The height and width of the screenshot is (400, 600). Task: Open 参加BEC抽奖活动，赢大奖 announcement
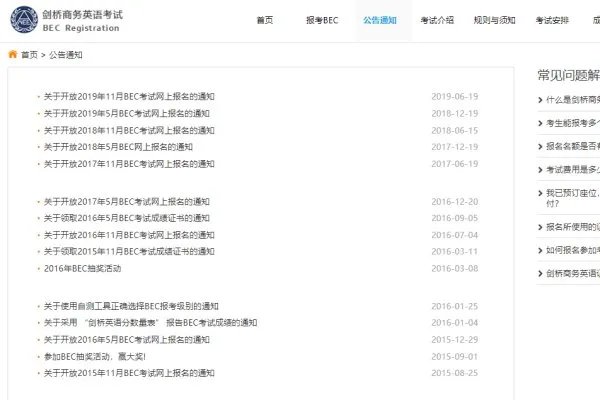click(95, 356)
